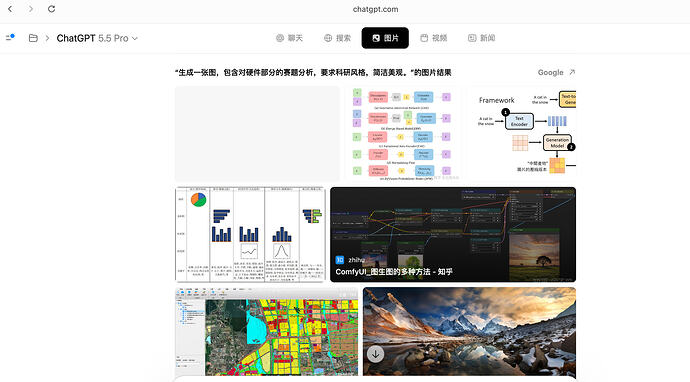Open the sidebar menu icon with blue dot

tap(10, 37)
